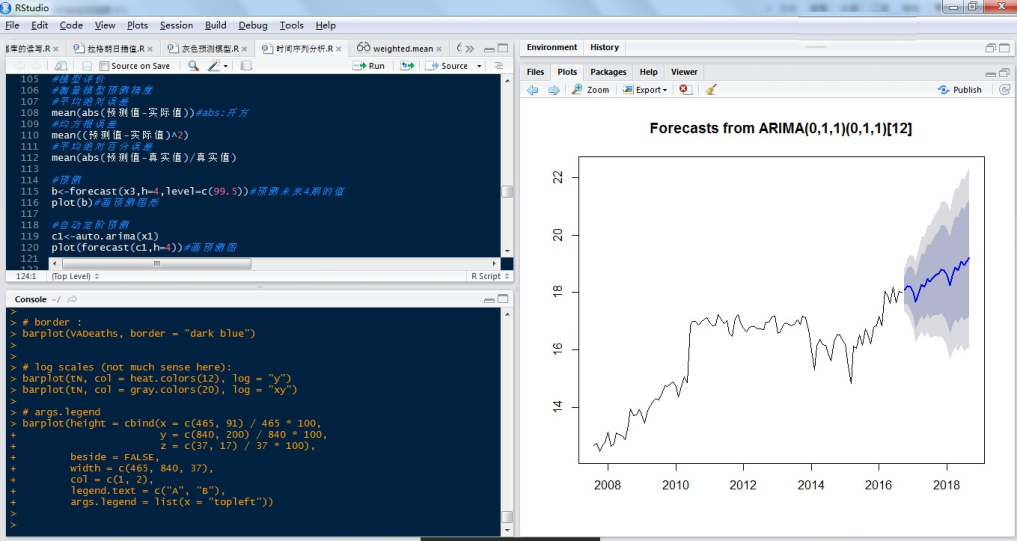Viewport: 1017px width, 541px height.
Task: Click the Run button in editor
Action: coord(369,66)
